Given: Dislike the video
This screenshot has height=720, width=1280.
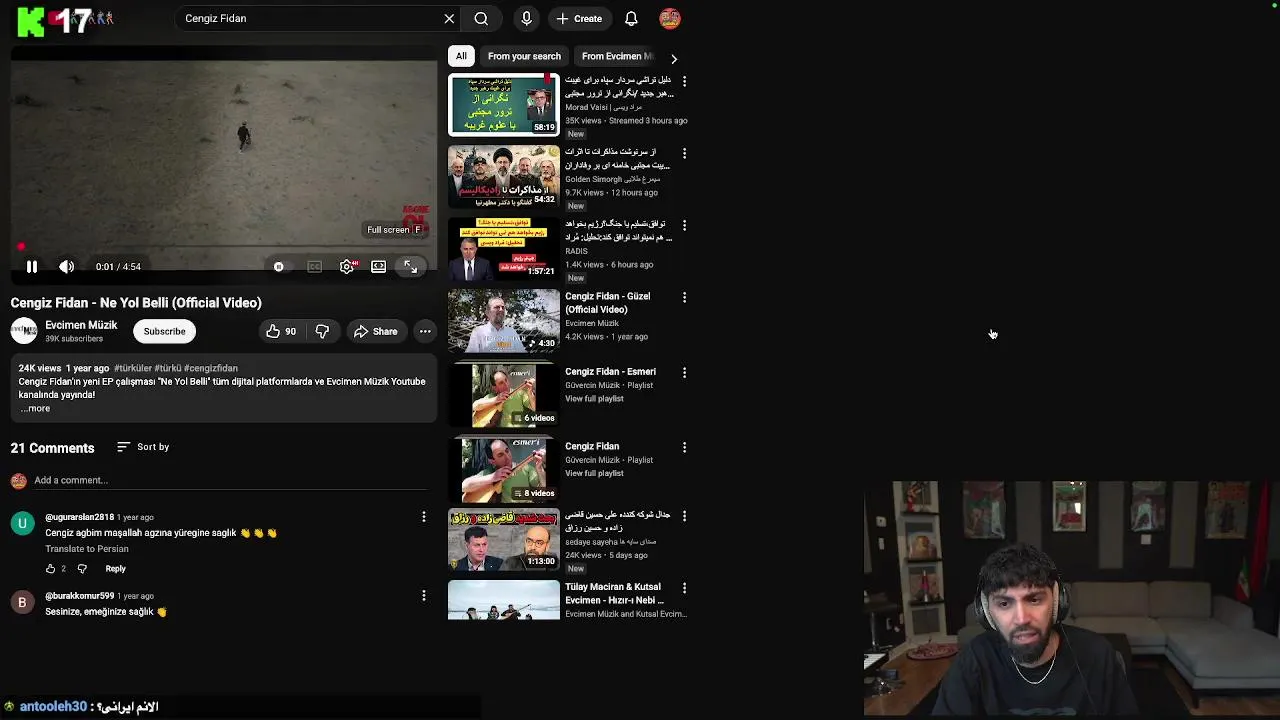Looking at the screenshot, I should click(x=322, y=331).
